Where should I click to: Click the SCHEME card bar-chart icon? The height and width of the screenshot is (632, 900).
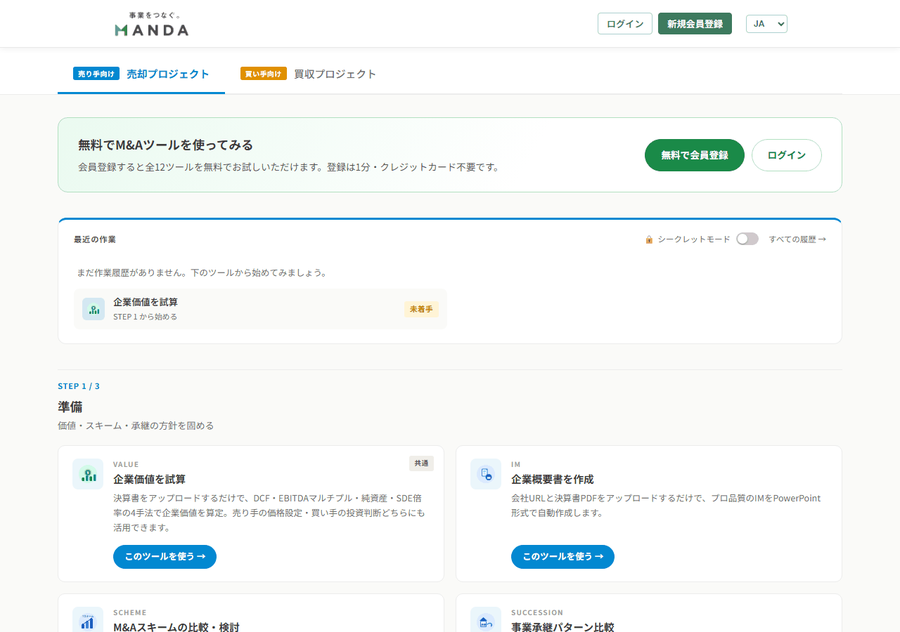click(88, 621)
